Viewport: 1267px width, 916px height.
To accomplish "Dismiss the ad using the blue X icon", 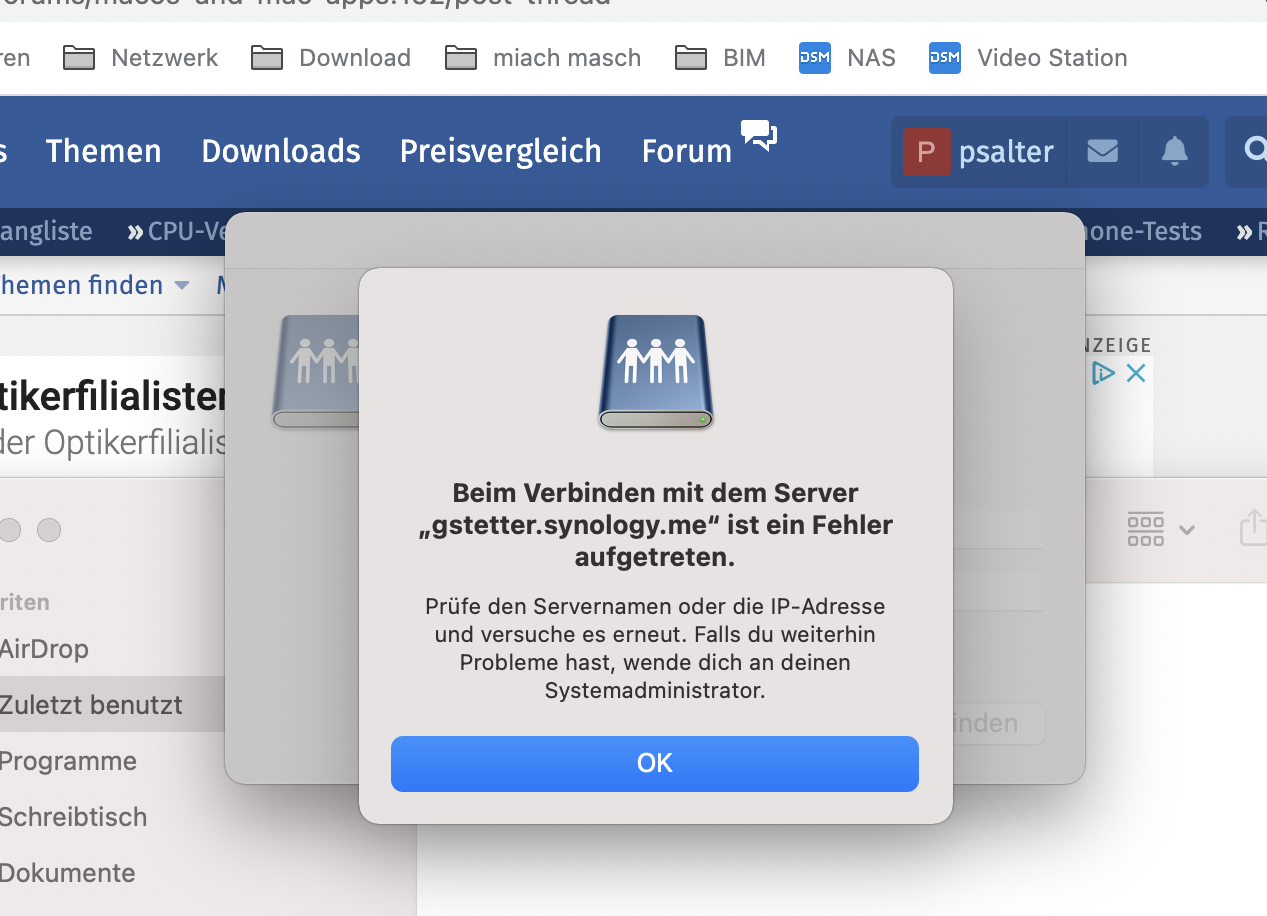I will pyautogui.click(x=1135, y=372).
